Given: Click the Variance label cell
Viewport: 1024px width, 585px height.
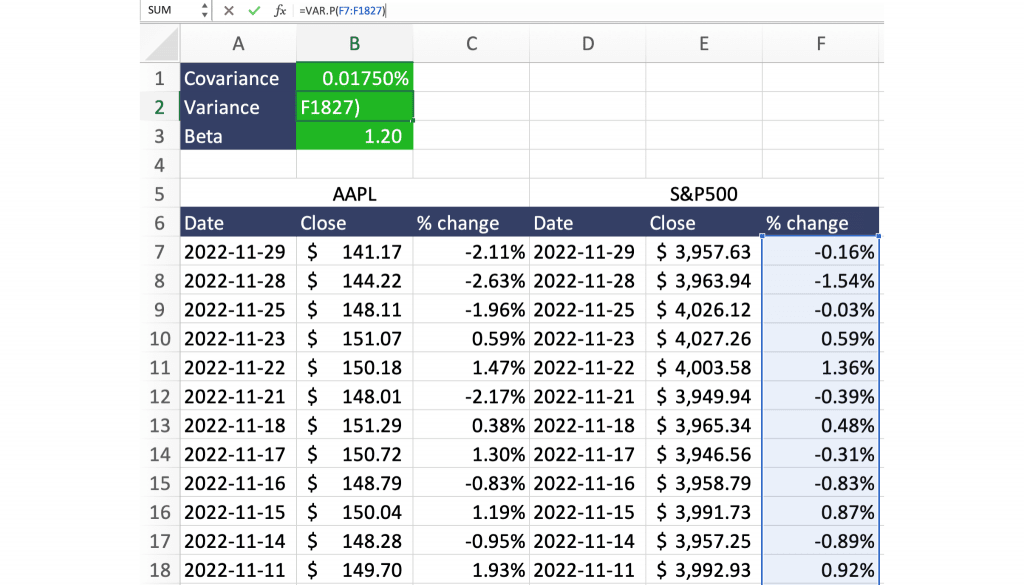Looking at the screenshot, I should (x=238, y=107).
